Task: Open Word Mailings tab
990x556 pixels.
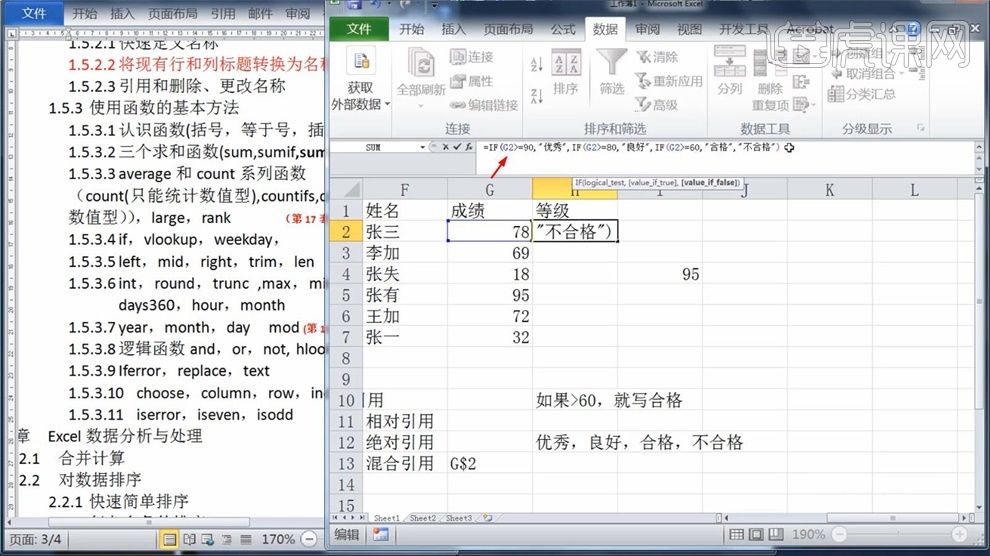Action: [260, 13]
